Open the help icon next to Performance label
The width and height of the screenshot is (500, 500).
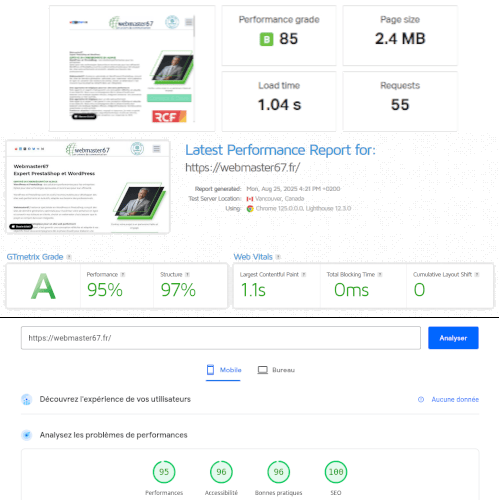click(123, 274)
